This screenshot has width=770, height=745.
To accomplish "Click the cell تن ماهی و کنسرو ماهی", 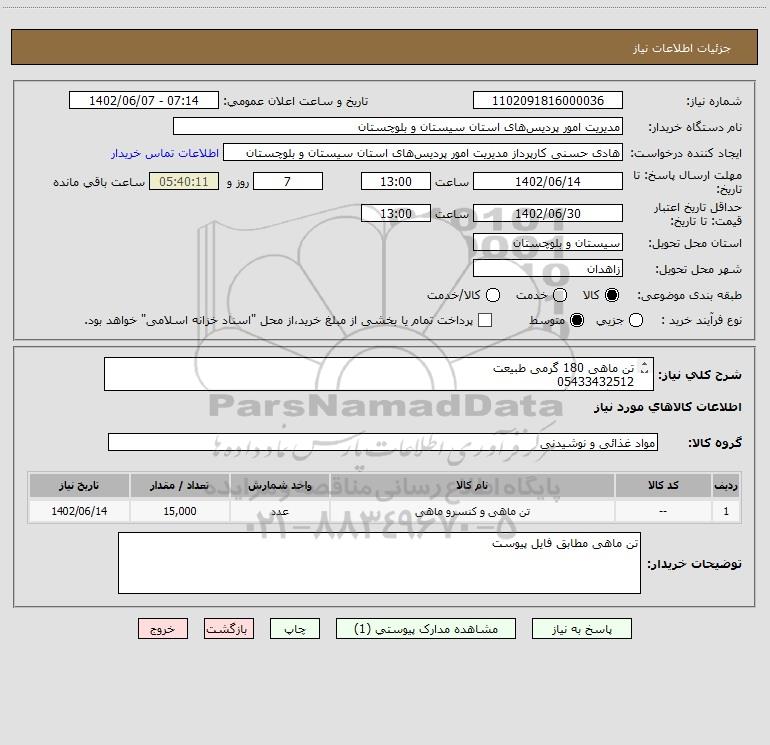I will [x=472, y=511].
